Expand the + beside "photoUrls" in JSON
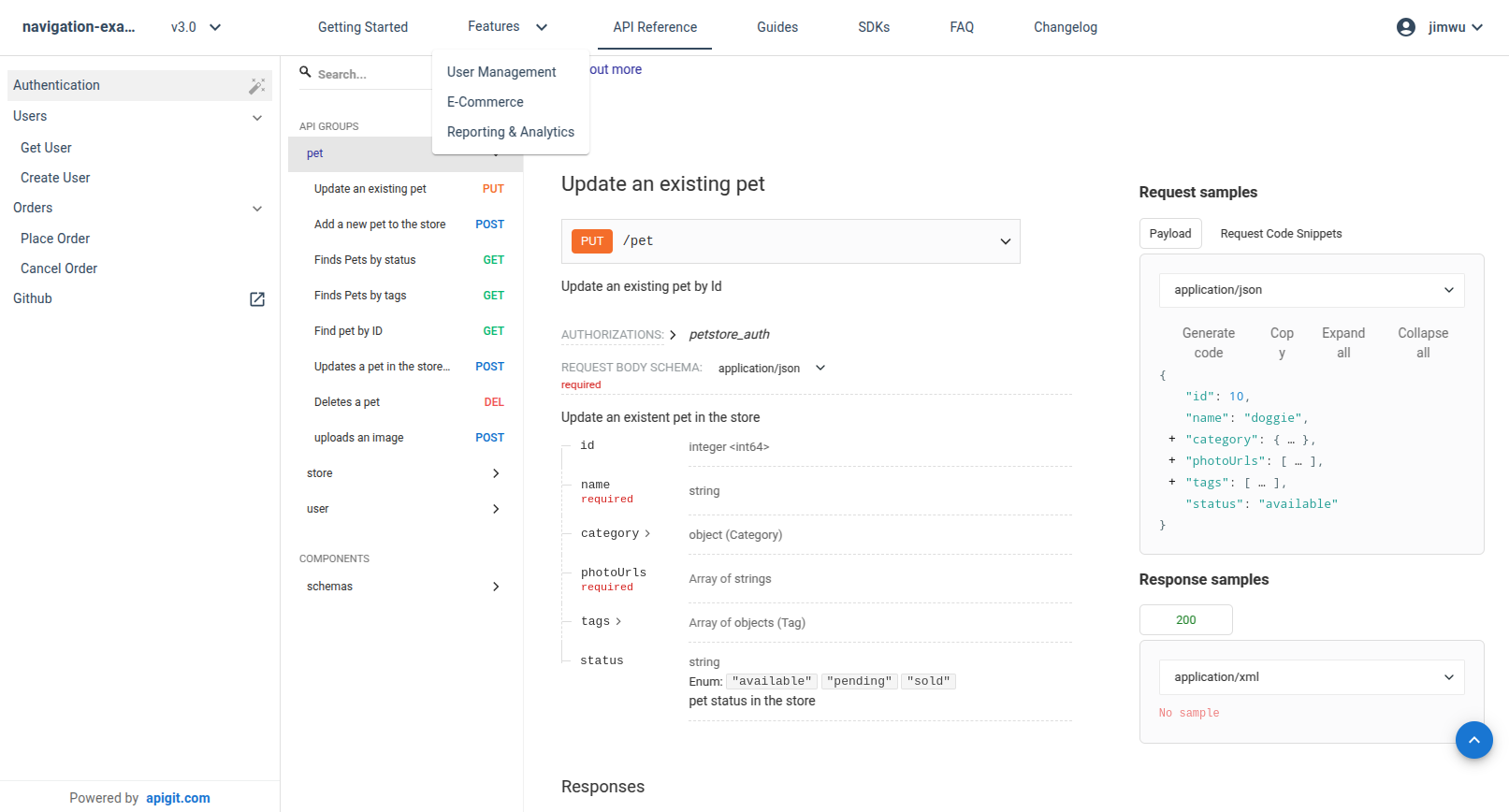This screenshot has height=812, width=1509. [x=1171, y=460]
